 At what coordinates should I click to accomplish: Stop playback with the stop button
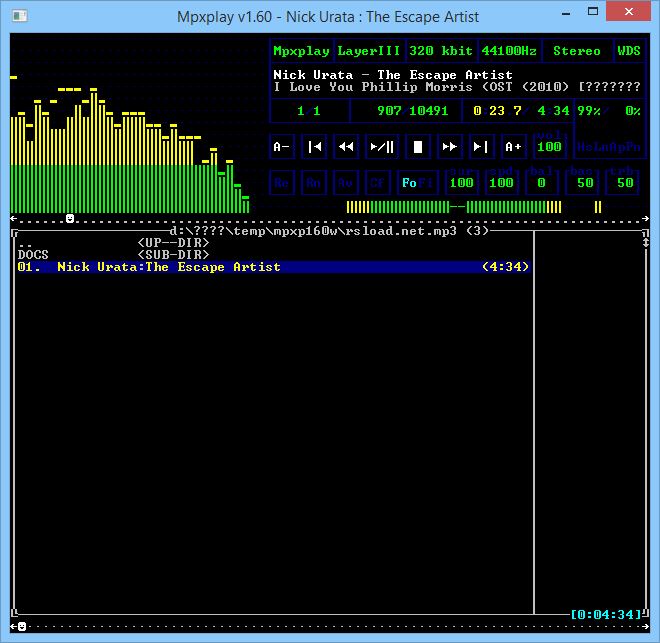(x=418, y=147)
